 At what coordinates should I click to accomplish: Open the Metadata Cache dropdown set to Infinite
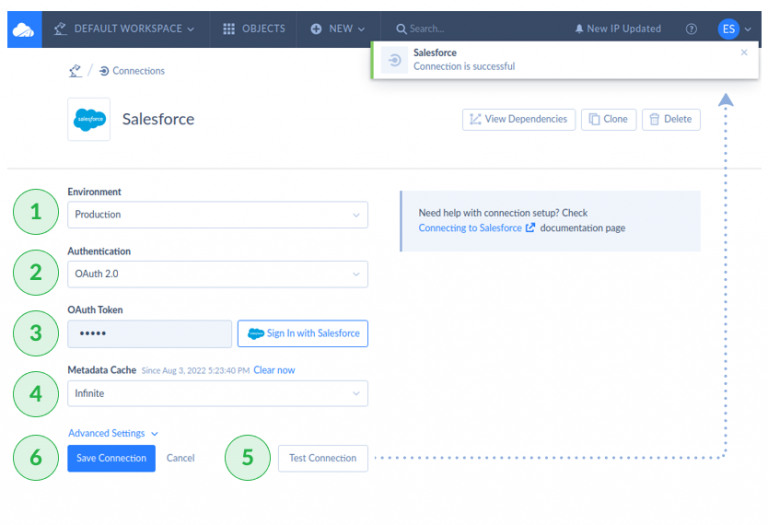[x=217, y=394]
